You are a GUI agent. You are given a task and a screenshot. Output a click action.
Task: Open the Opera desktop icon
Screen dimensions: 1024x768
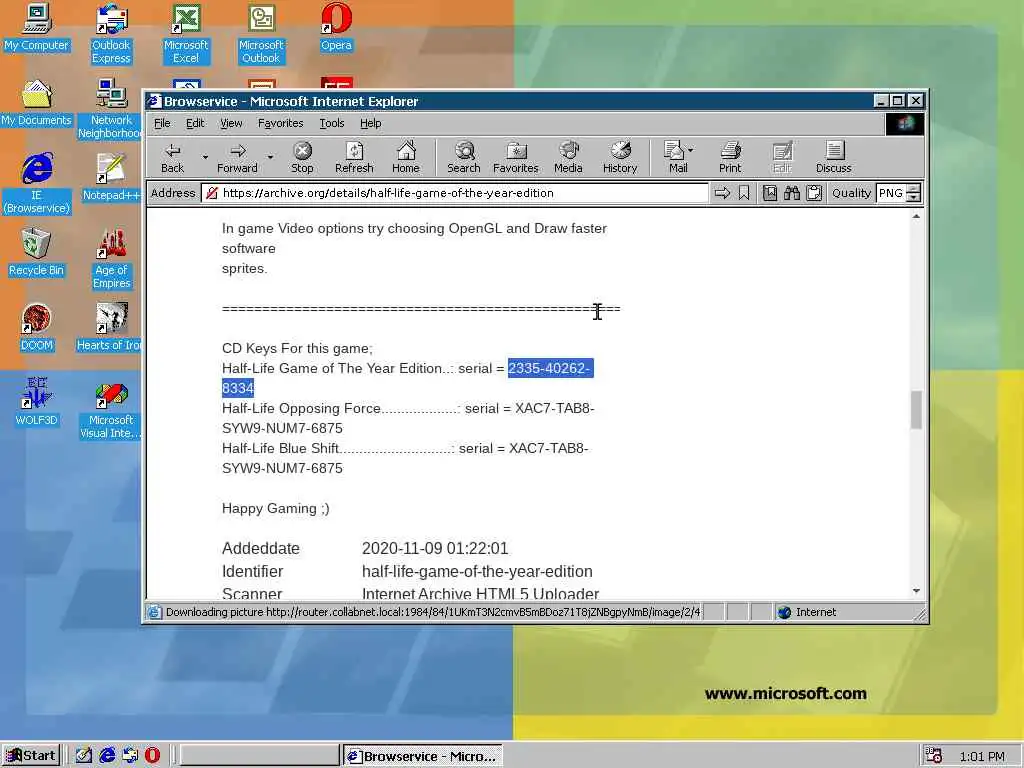[336, 28]
